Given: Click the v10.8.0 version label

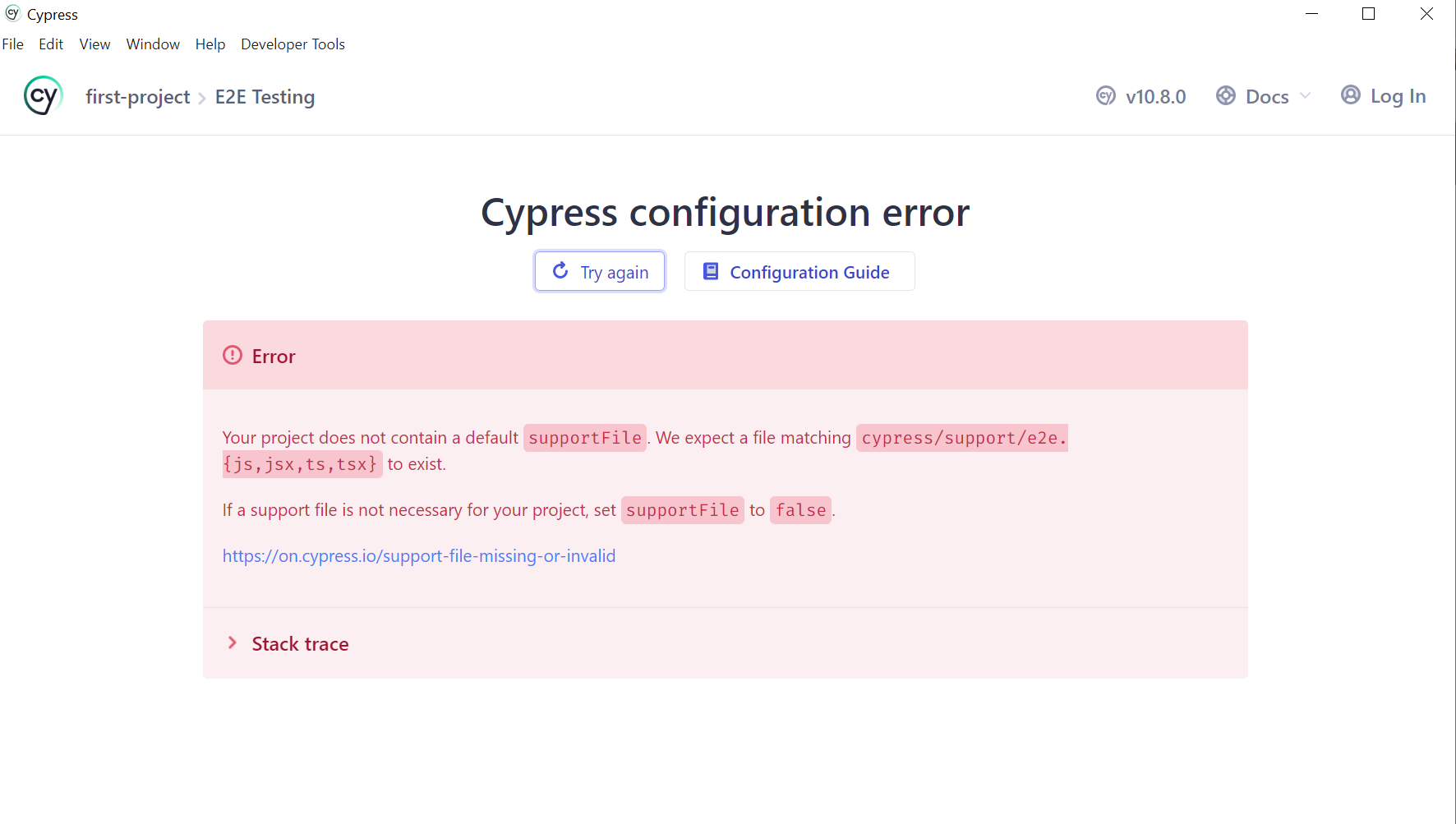Looking at the screenshot, I should coord(1155,97).
